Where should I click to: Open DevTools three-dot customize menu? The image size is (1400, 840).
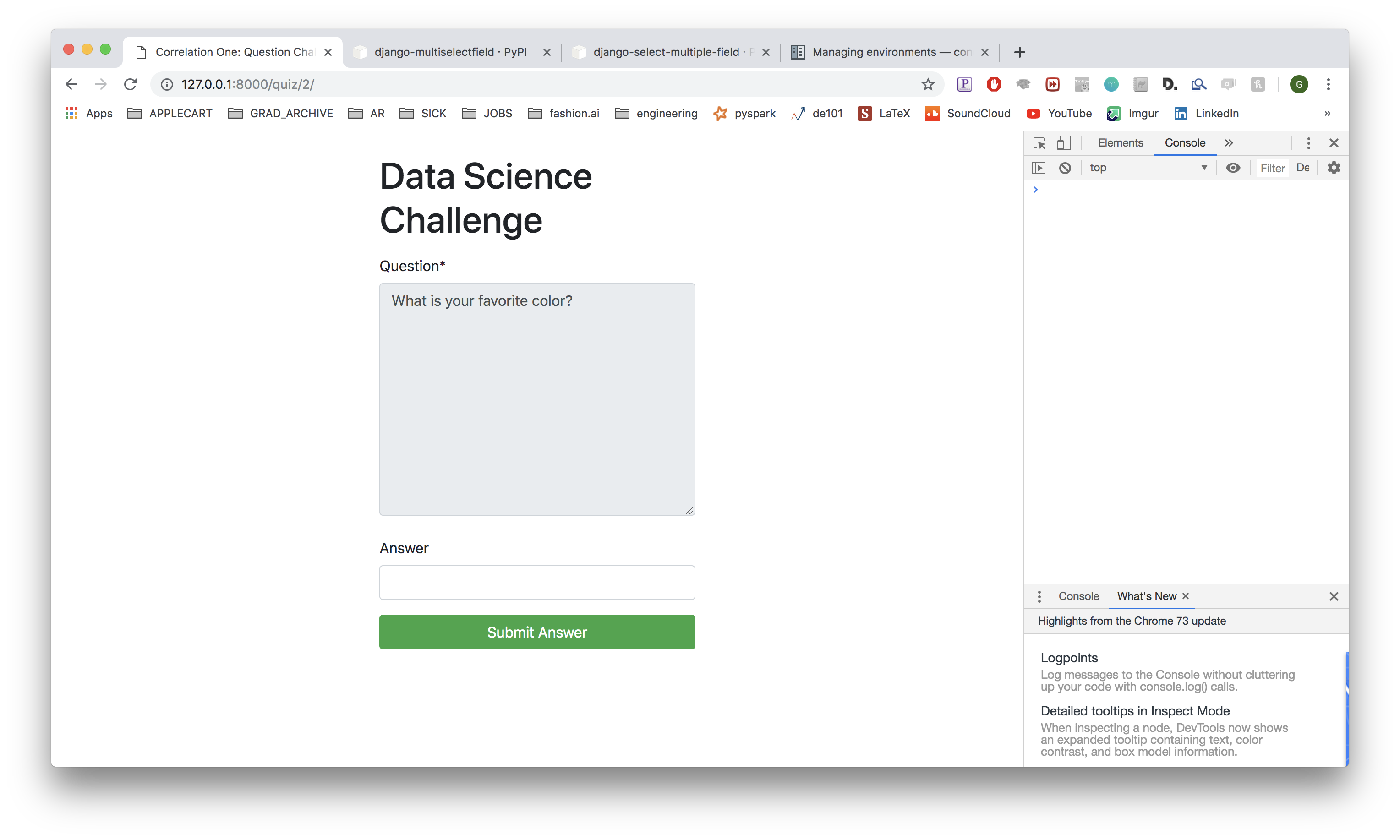(1308, 143)
